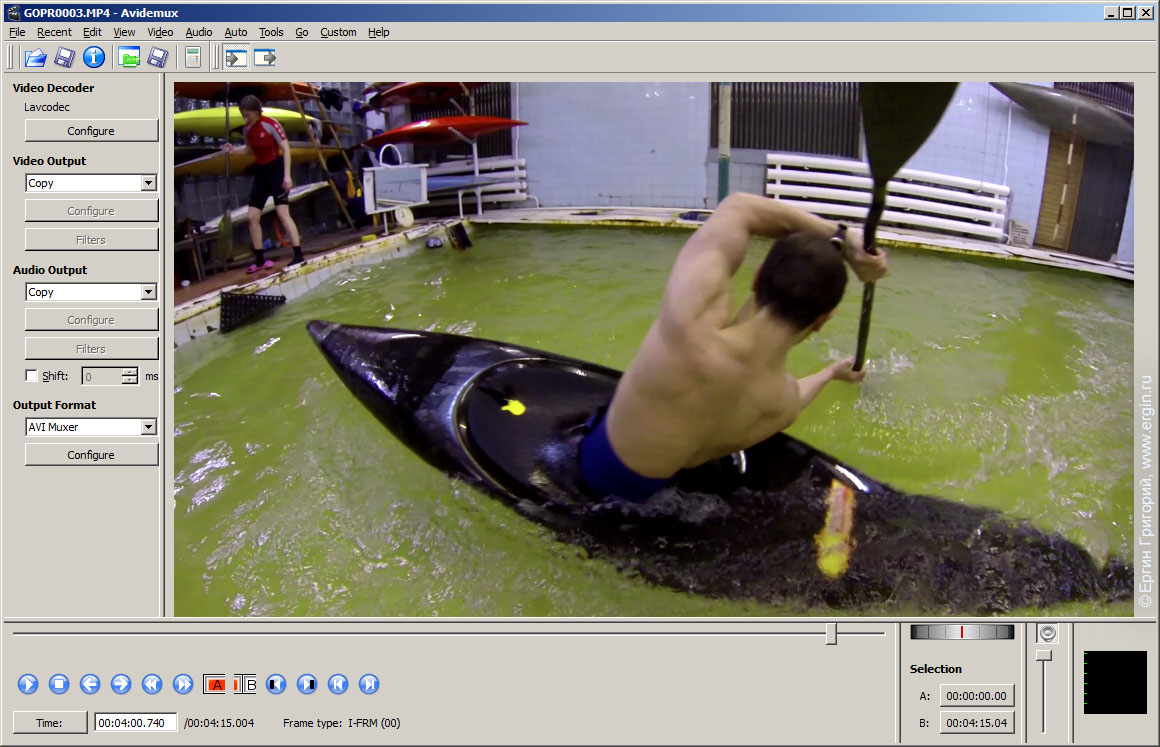
Task: Play the video
Action: point(28,684)
